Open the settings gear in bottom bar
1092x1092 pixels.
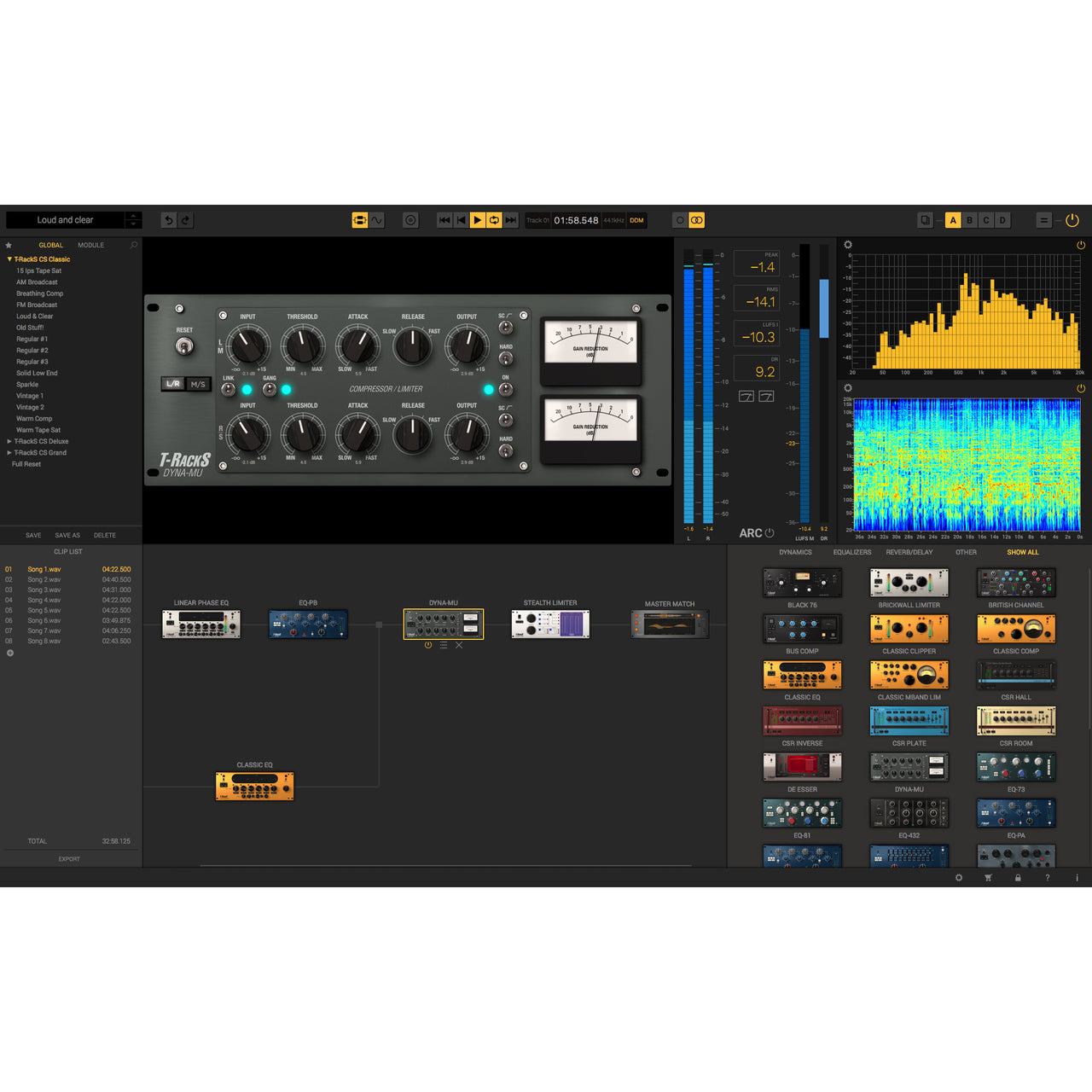coord(959,878)
